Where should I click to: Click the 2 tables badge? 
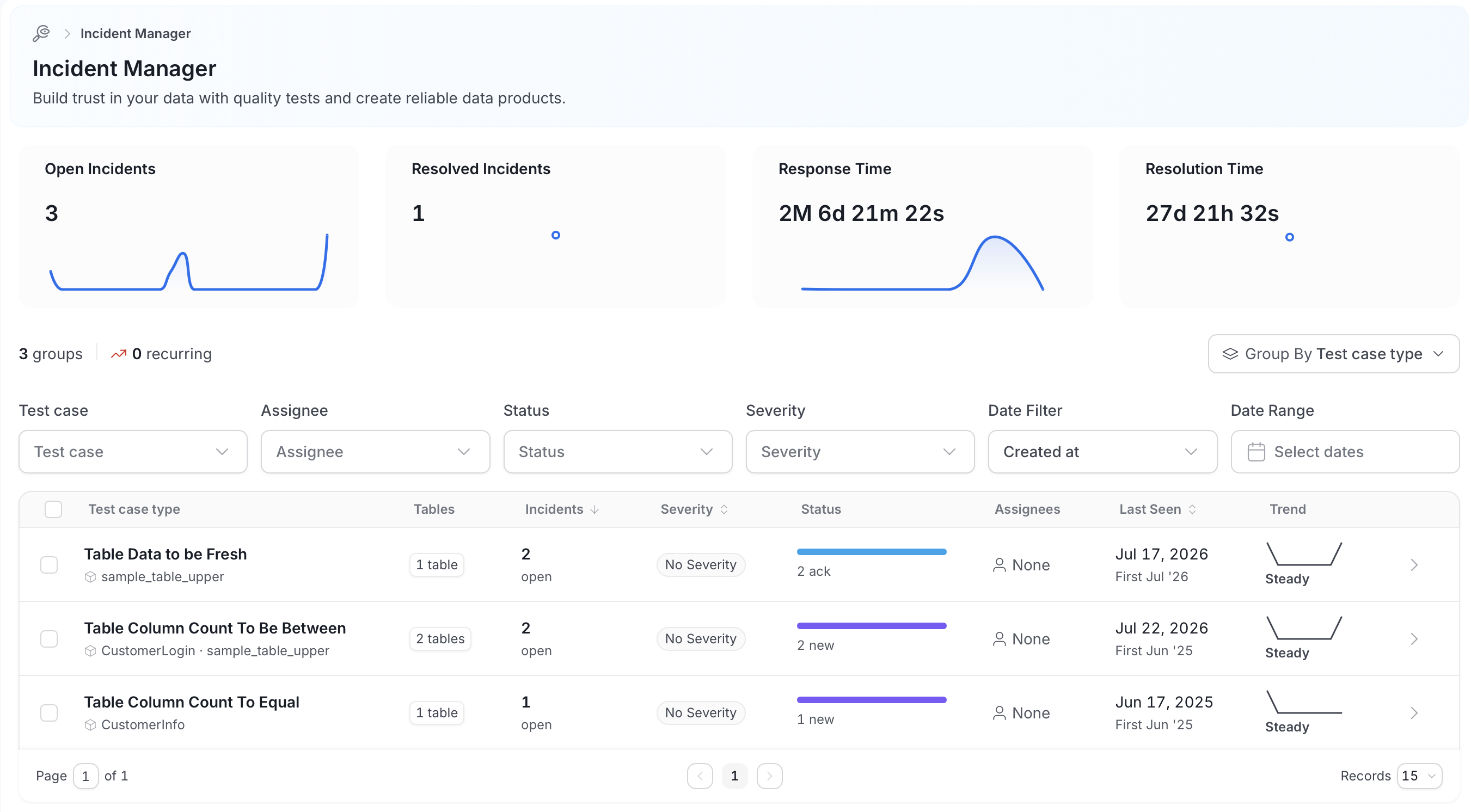point(440,639)
